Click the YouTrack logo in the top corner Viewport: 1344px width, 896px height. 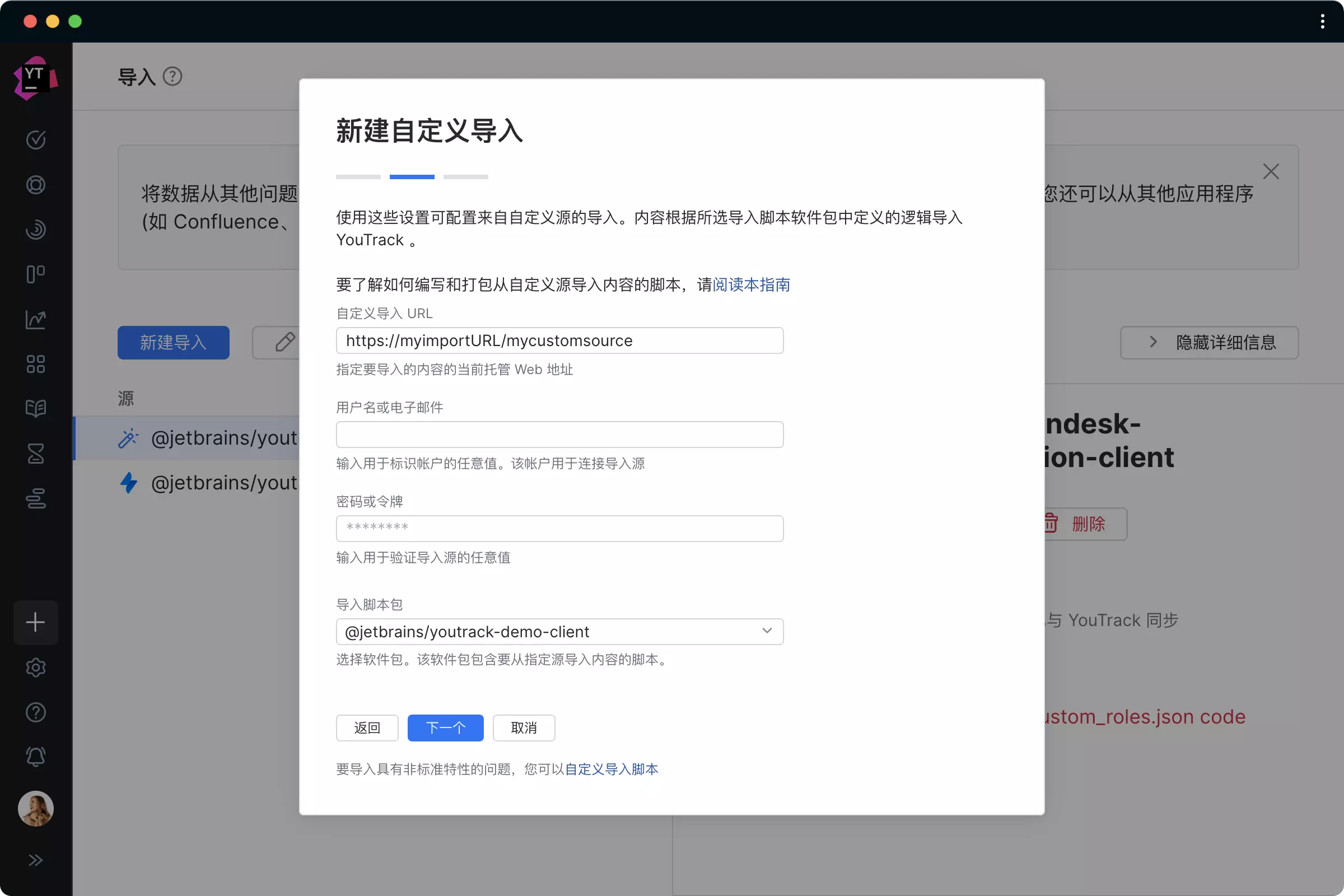(x=35, y=77)
